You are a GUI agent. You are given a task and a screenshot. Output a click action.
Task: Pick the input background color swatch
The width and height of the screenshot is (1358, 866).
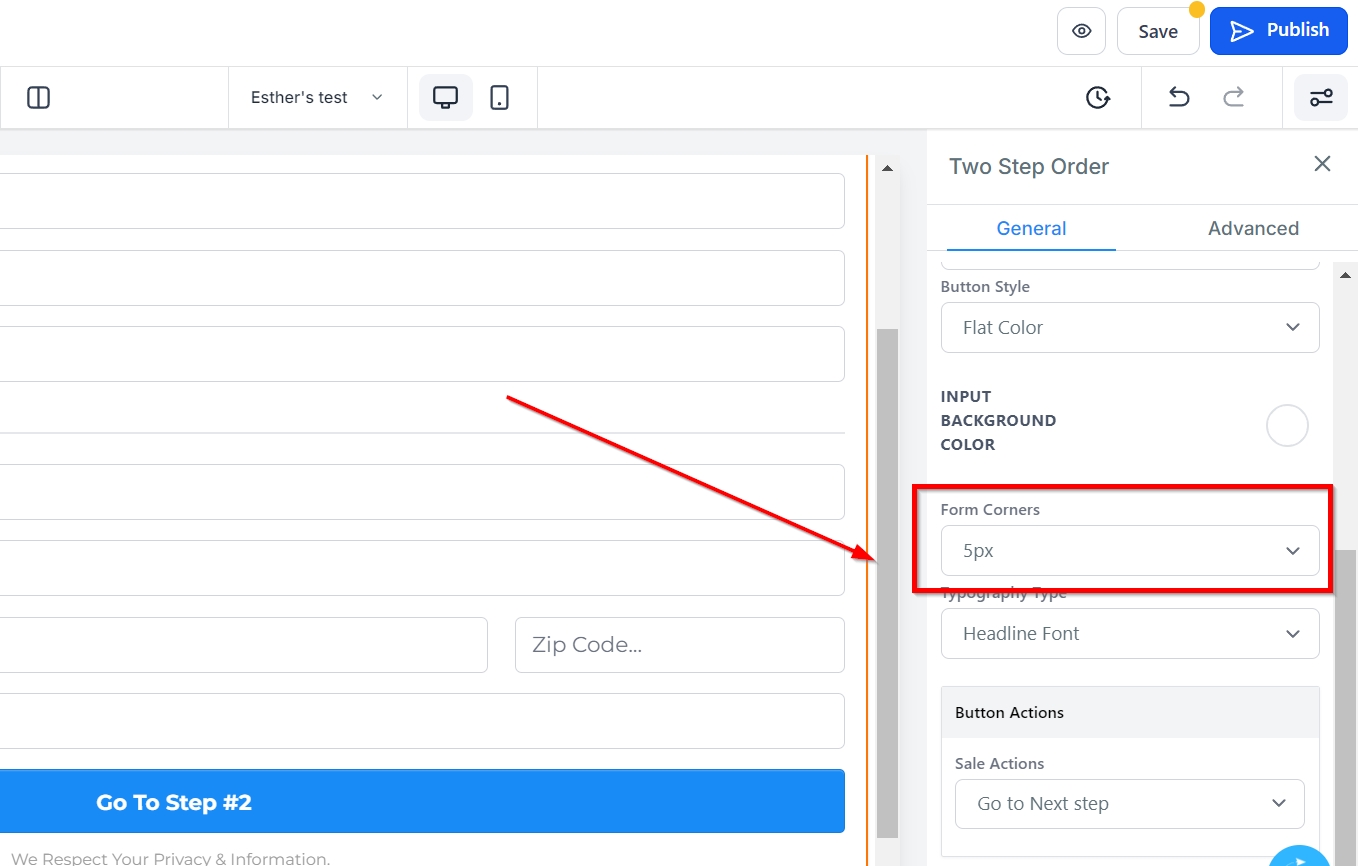coord(1286,426)
